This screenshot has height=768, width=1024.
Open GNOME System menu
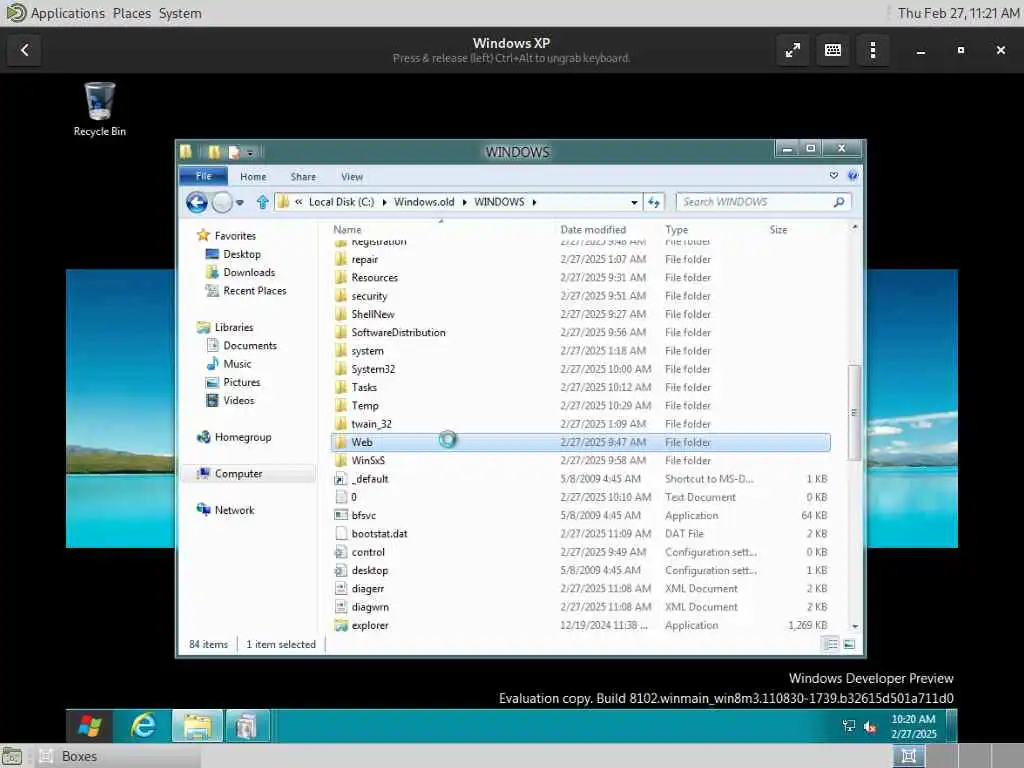tap(180, 13)
